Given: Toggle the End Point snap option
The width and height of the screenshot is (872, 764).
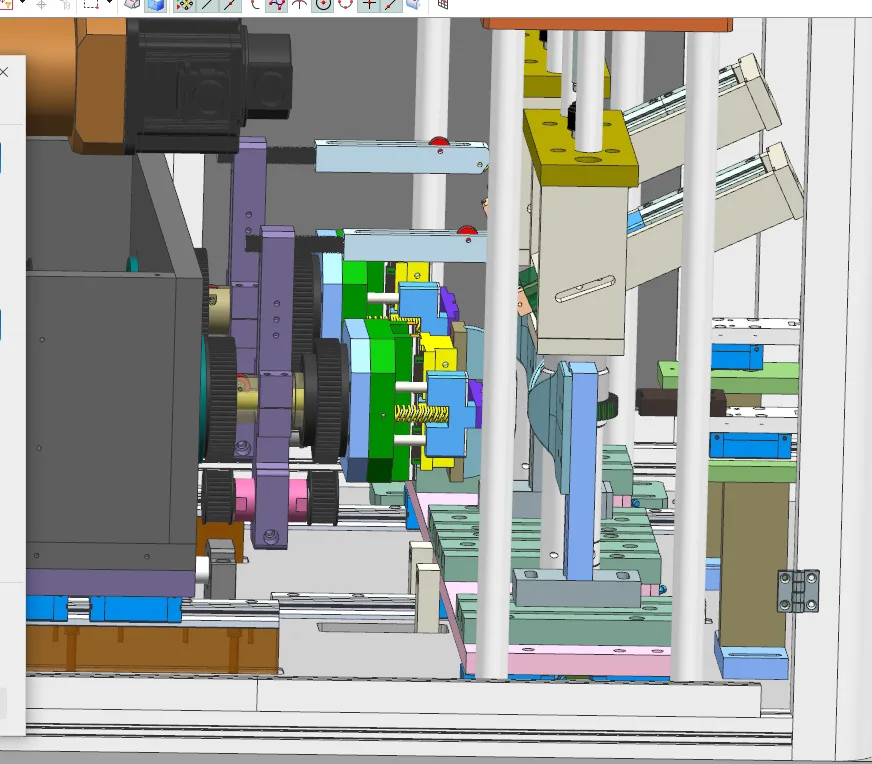Looking at the screenshot, I should [207, 5].
